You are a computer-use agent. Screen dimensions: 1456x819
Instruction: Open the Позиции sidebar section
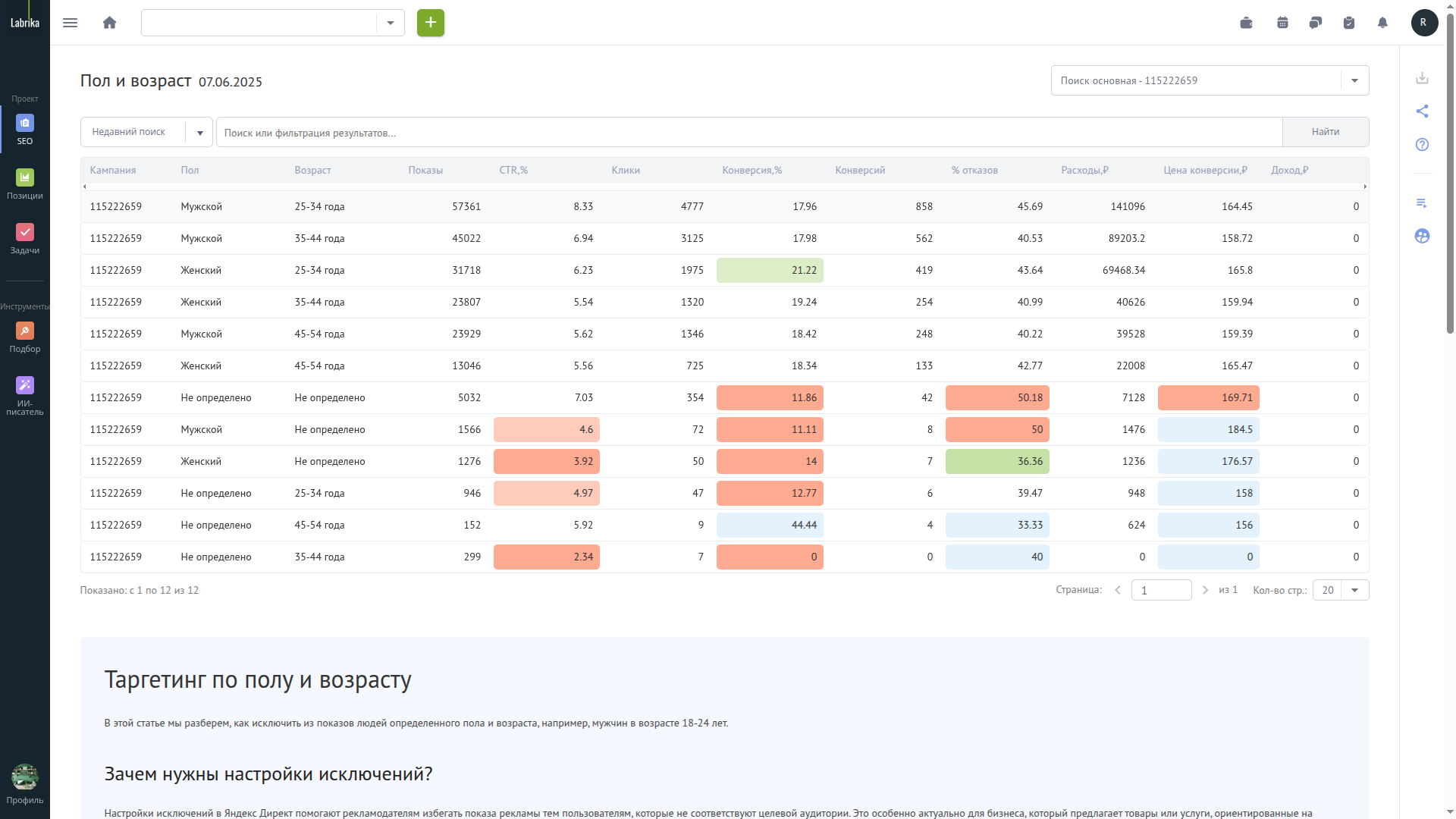[x=25, y=184]
